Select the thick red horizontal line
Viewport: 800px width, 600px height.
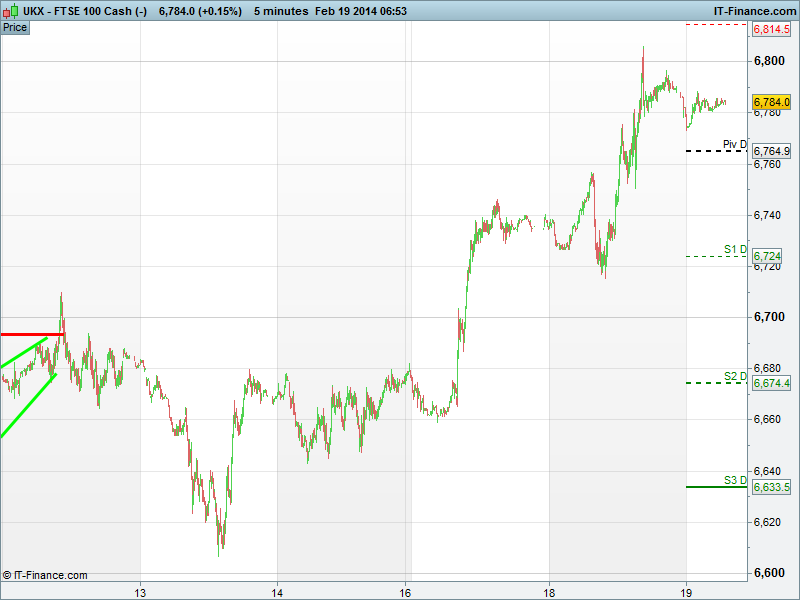pos(32,334)
